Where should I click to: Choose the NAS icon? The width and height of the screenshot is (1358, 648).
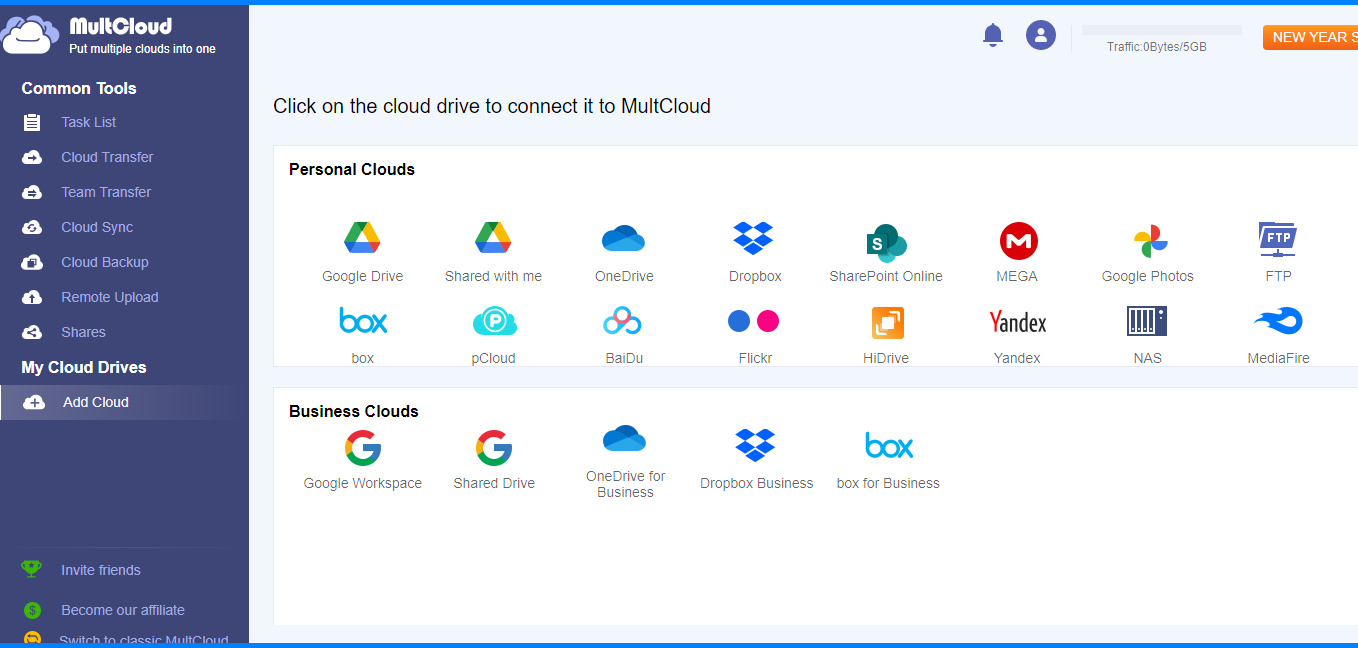(x=1147, y=321)
